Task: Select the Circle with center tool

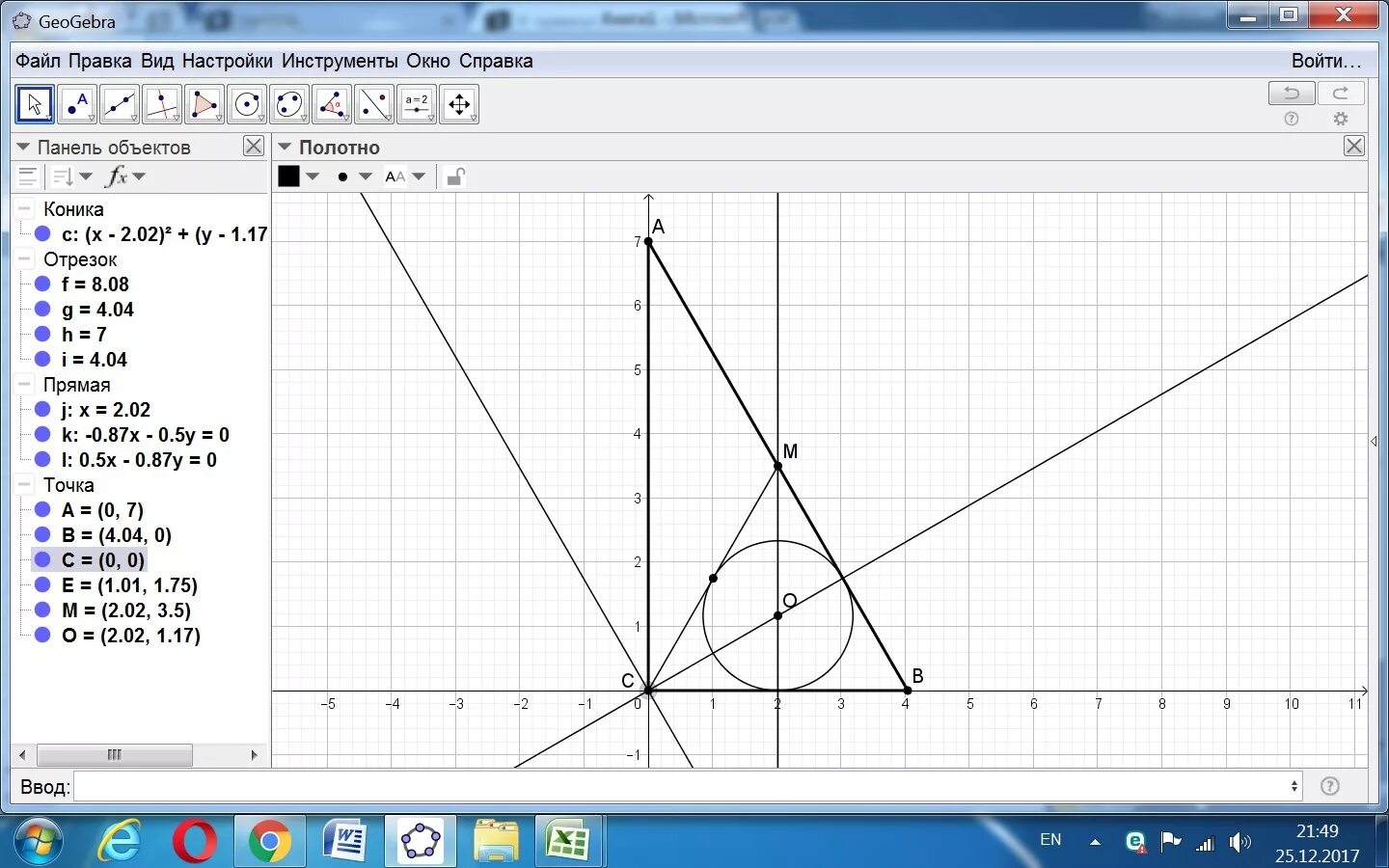Action: (247, 104)
